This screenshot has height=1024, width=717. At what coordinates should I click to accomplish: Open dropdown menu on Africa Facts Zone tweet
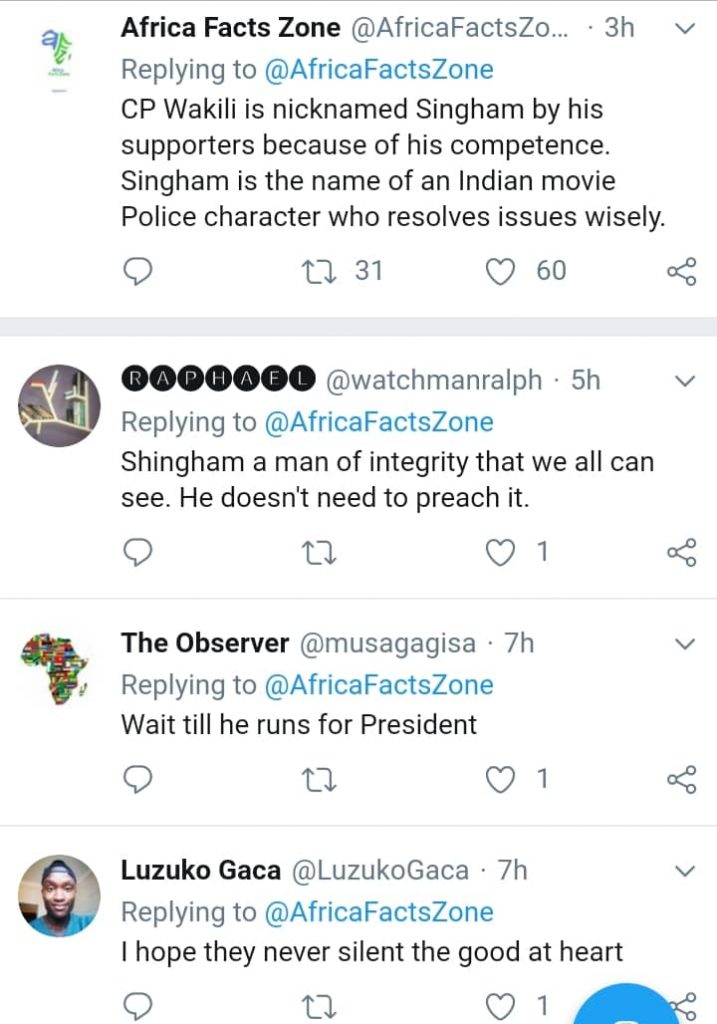(x=685, y=28)
